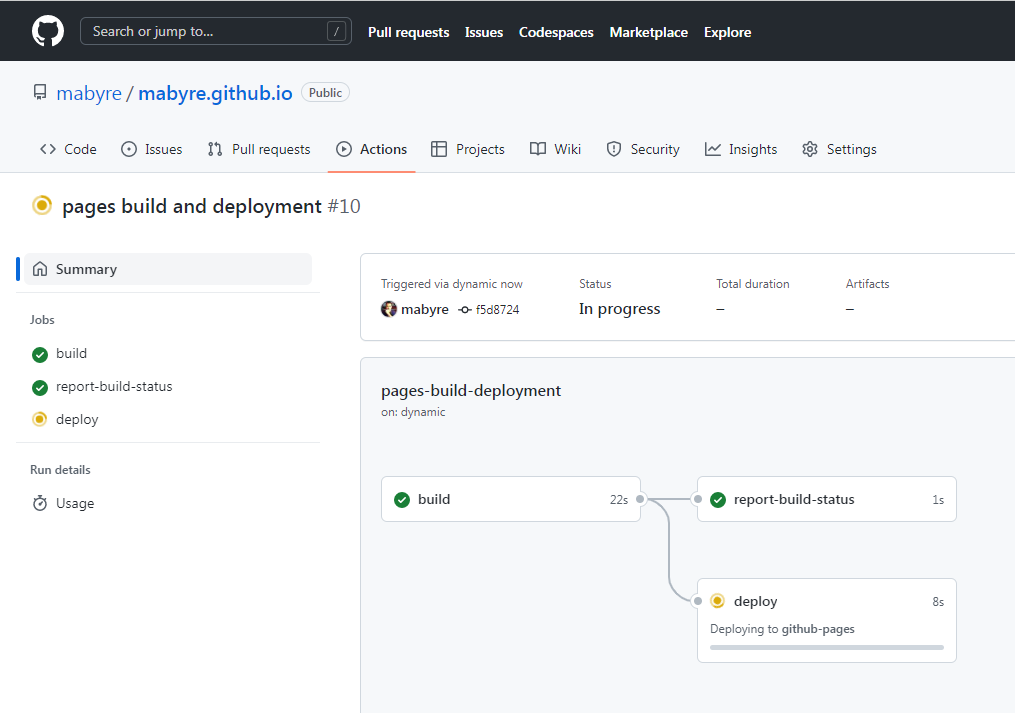Click the deploy progress bar

pyautogui.click(x=827, y=648)
